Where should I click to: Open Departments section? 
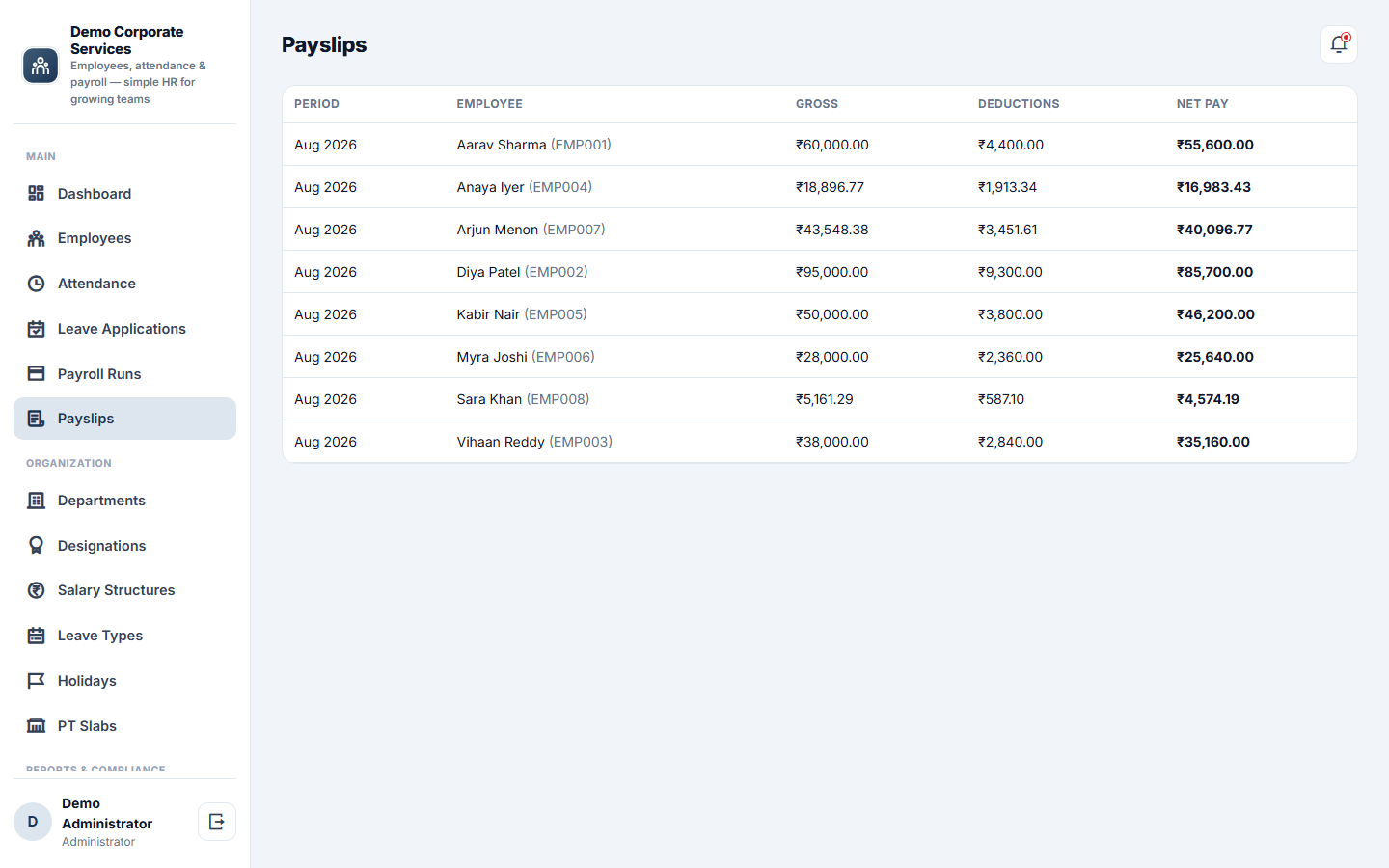coord(124,501)
